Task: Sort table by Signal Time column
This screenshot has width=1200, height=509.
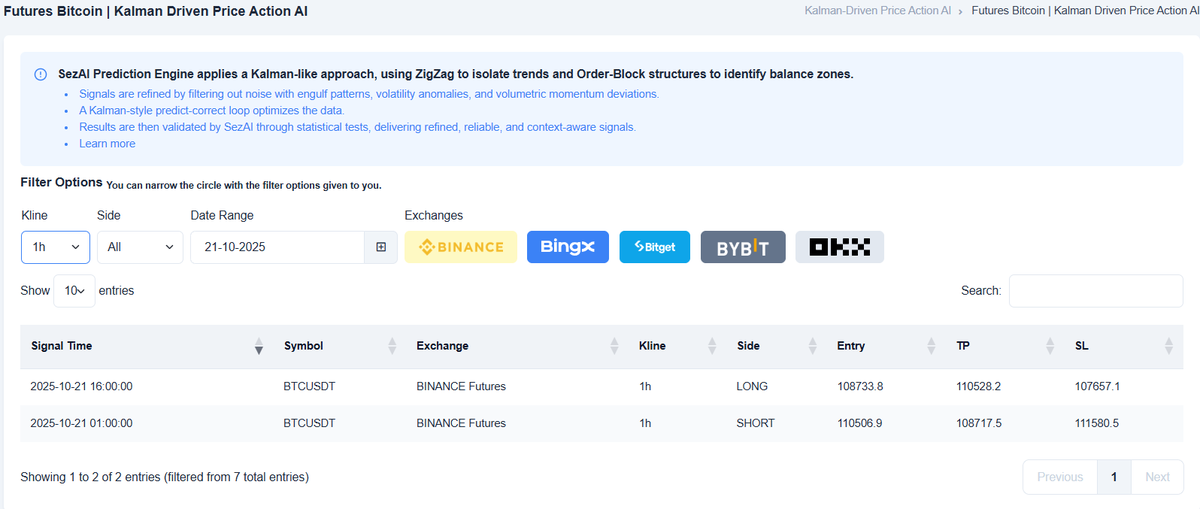Action: [x=146, y=346]
